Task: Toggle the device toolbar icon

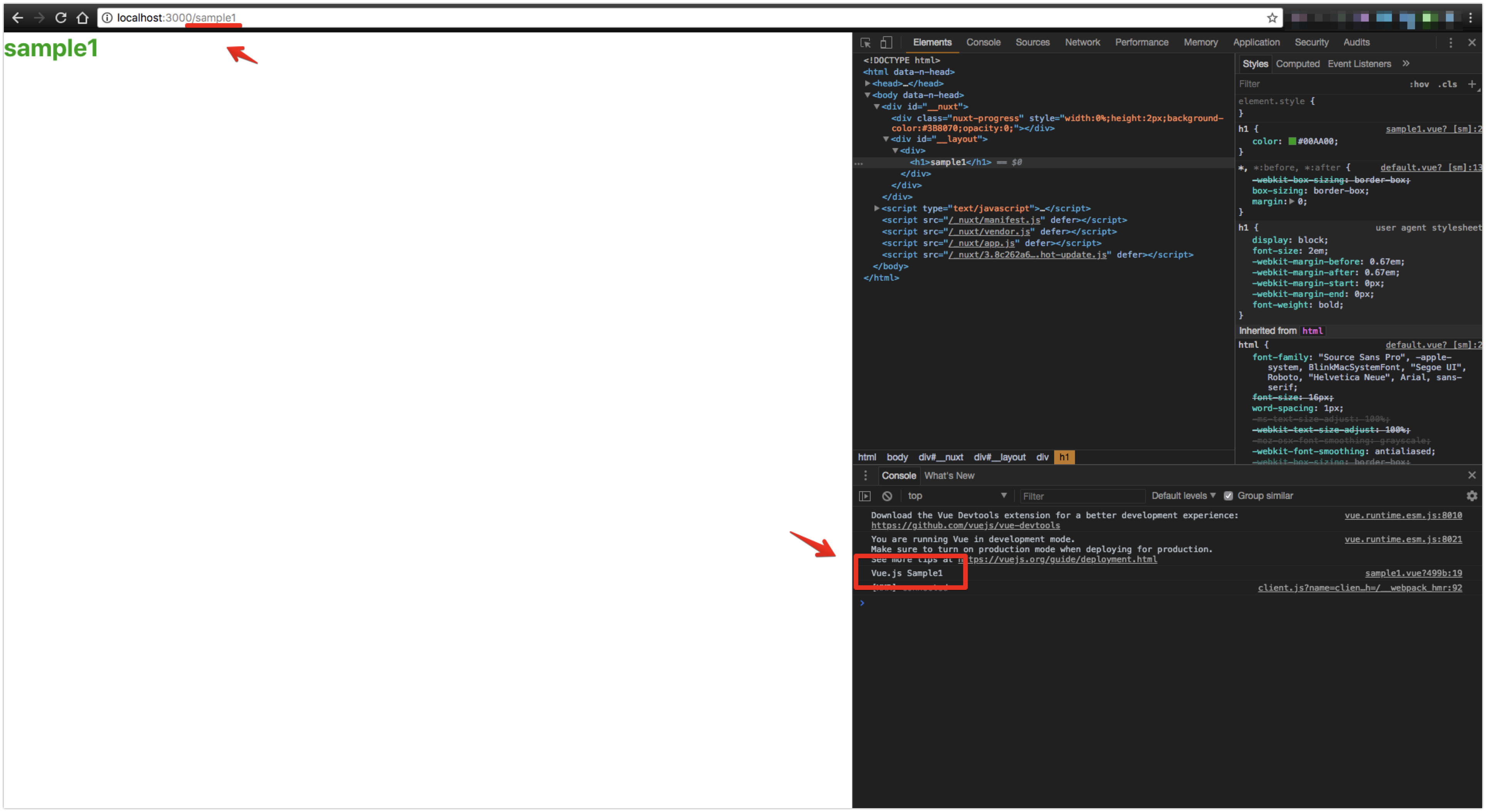Action: tap(886, 43)
